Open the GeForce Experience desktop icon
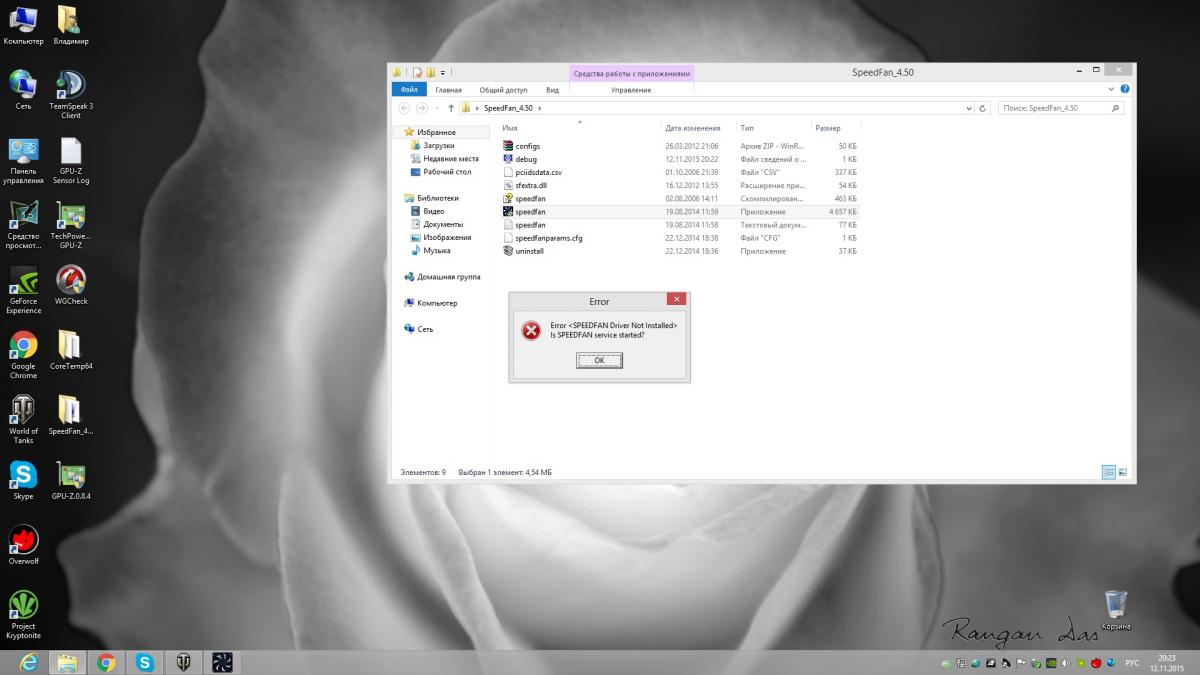 [23, 290]
